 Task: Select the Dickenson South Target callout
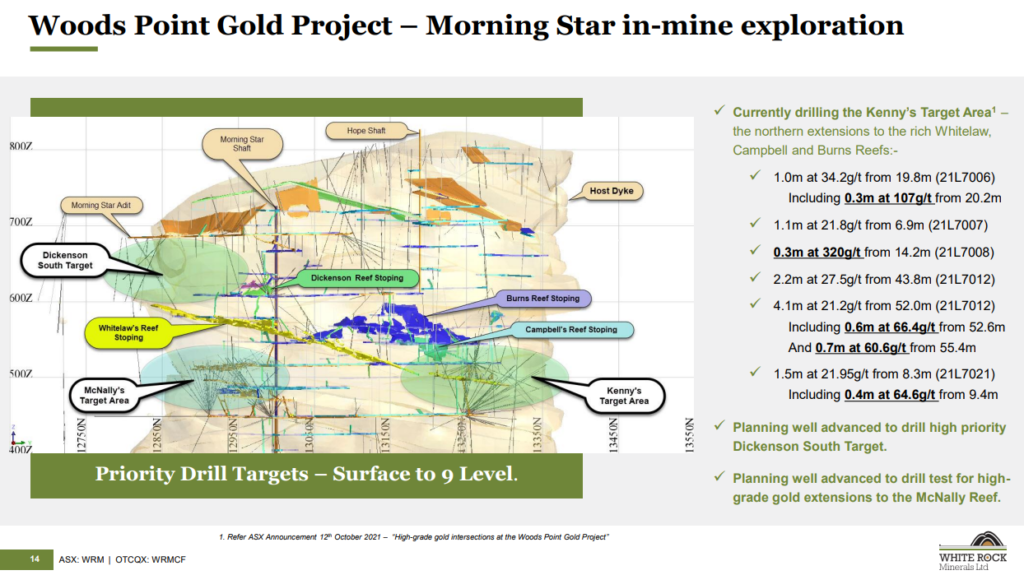[x=65, y=260]
